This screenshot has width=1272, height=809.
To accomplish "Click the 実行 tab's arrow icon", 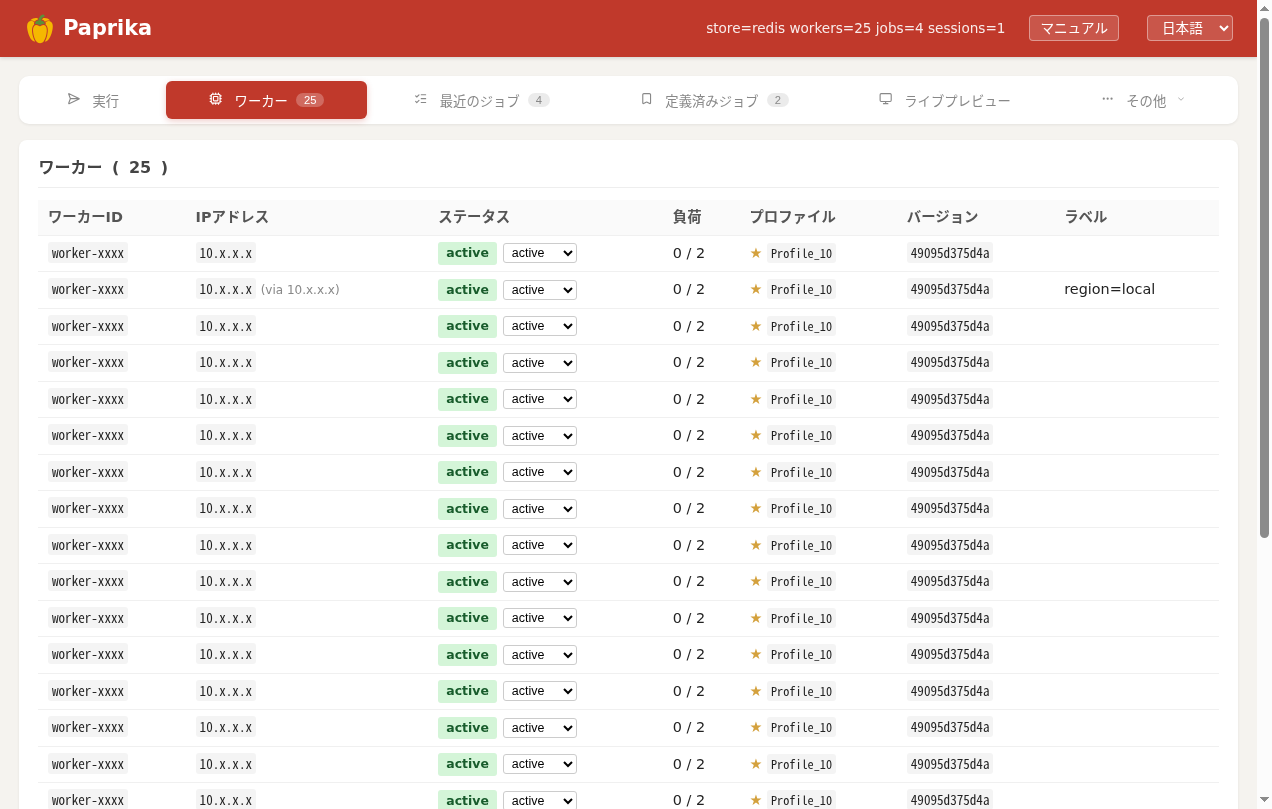I will tap(74, 99).
